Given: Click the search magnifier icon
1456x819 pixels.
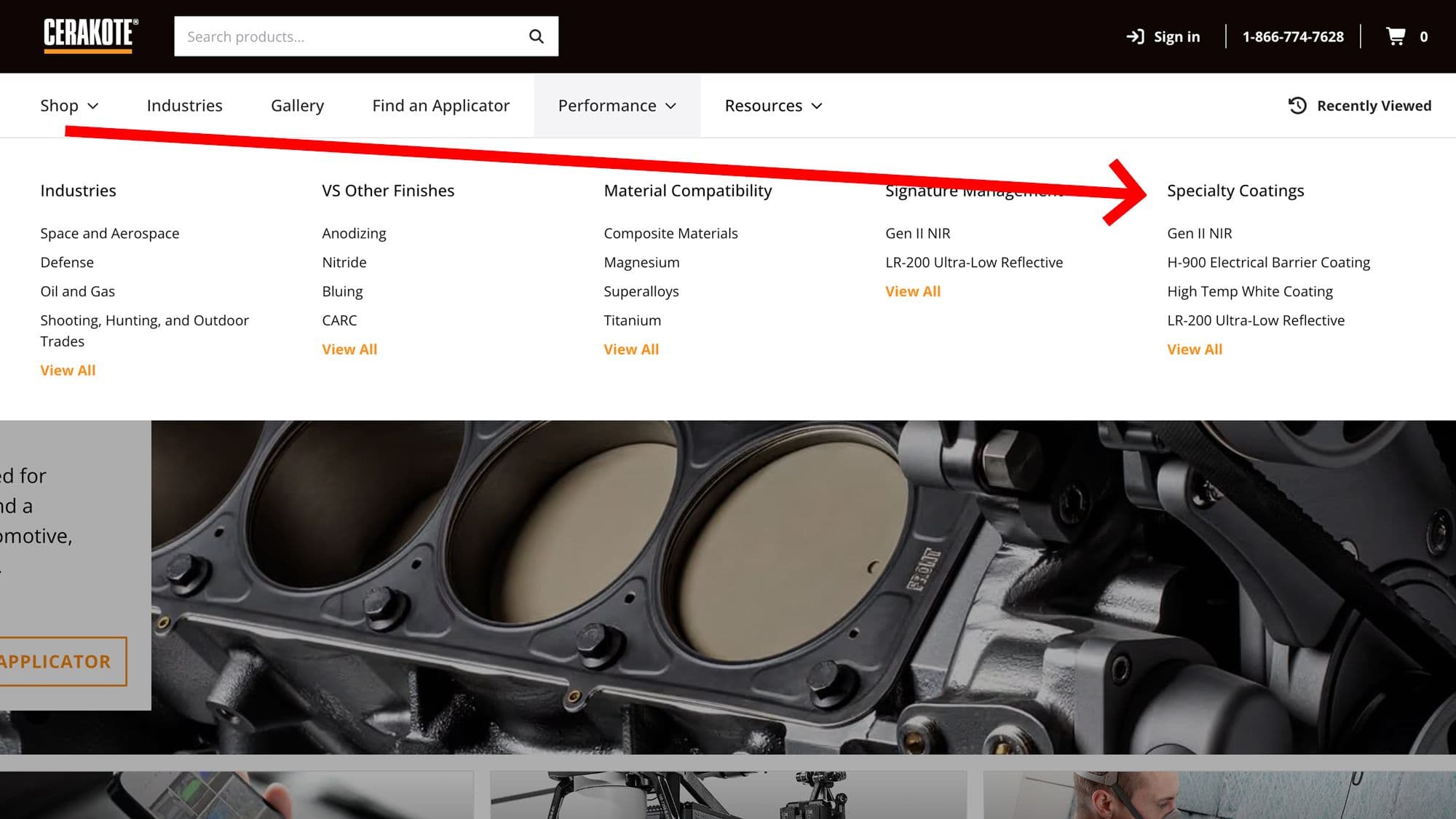Looking at the screenshot, I should (x=537, y=36).
